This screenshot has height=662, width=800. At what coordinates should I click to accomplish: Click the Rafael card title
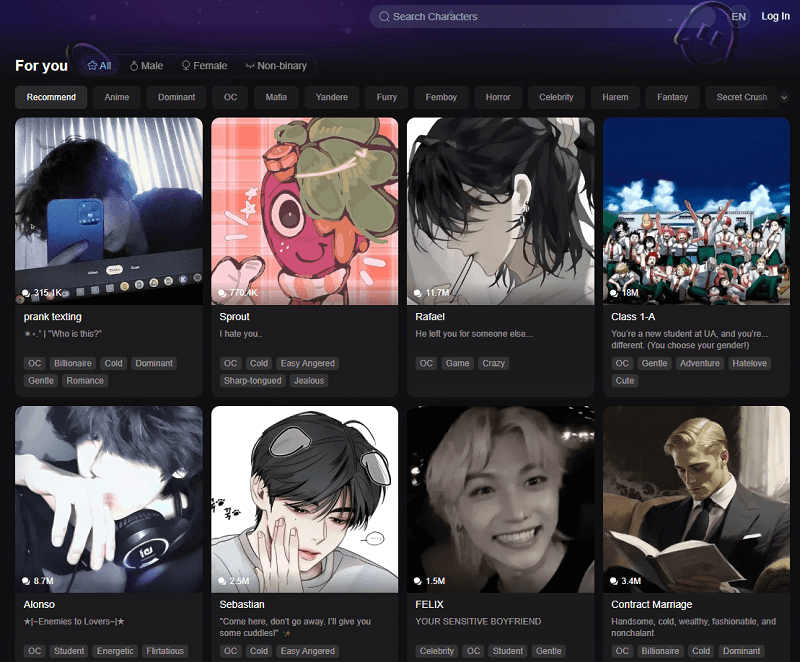tap(430, 317)
